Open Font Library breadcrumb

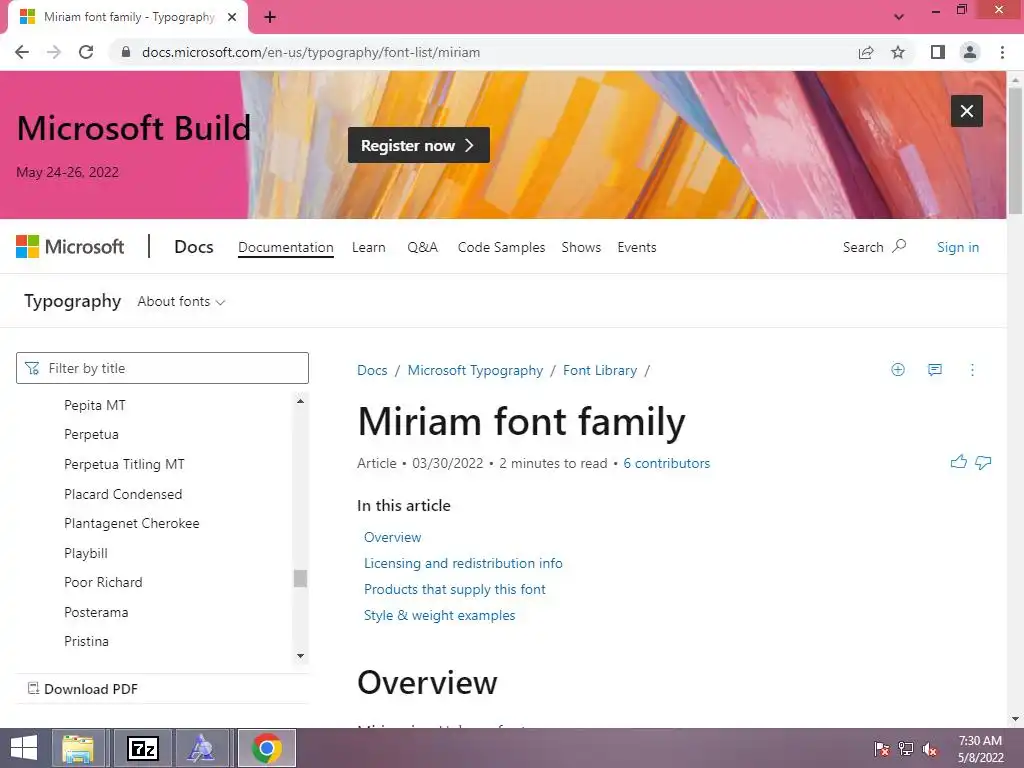click(x=600, y=370)
